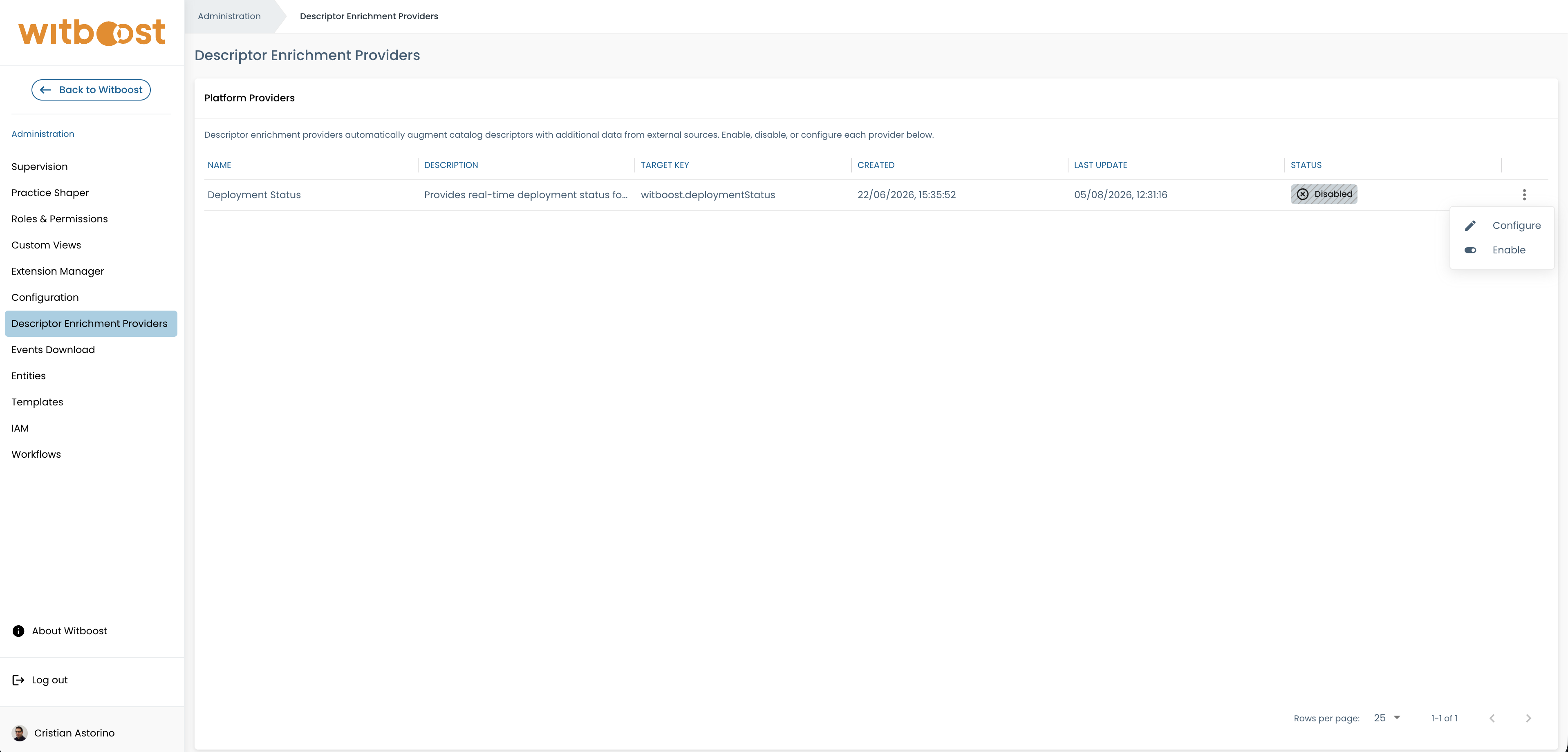This screenshot has height=752, width=1568.
Task: Open Configuration in the sidebar
Action: pos(45,298)
